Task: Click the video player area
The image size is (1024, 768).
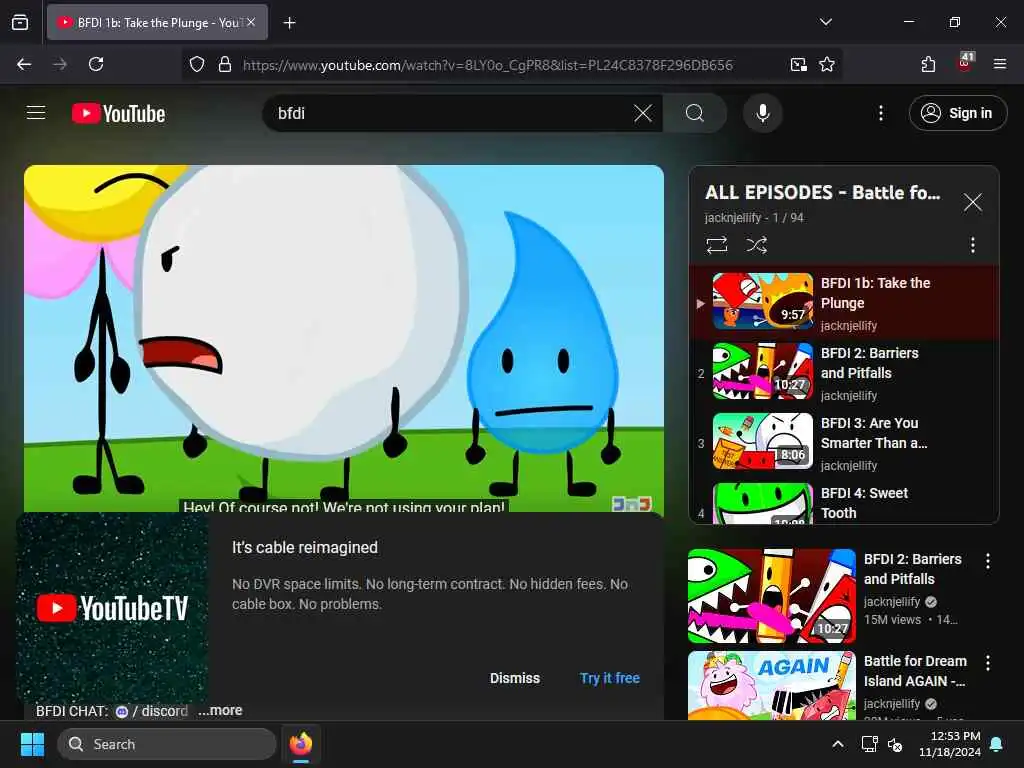Action: click(x=344, y=338)
